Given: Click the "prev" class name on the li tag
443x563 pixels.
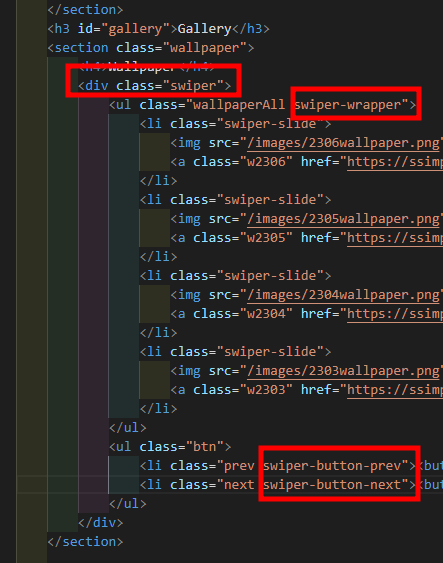Looking at the screenshot, I should pyautogui.click(x=239, y=466).
